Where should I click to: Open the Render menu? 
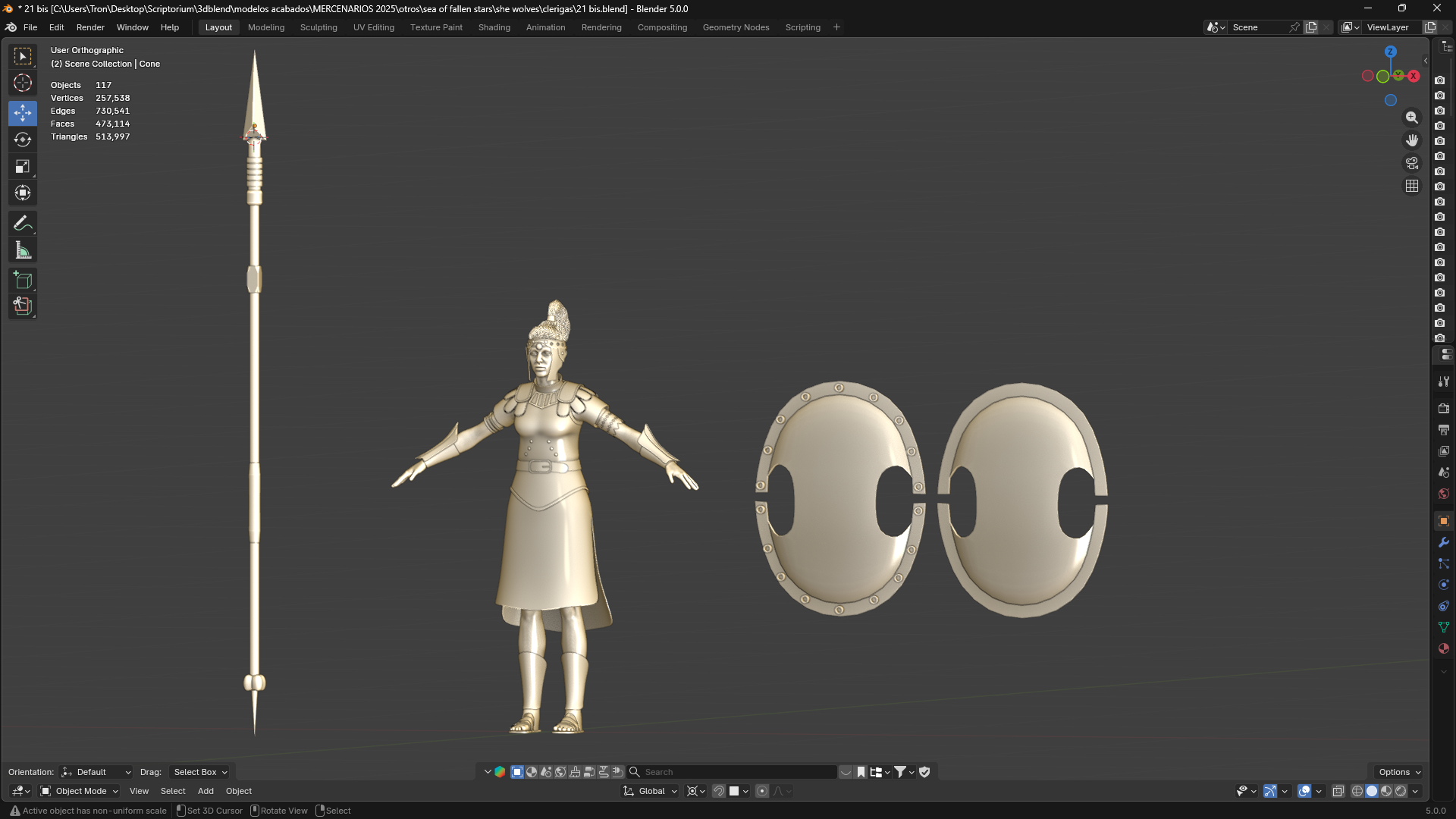[x=90, y=27]
